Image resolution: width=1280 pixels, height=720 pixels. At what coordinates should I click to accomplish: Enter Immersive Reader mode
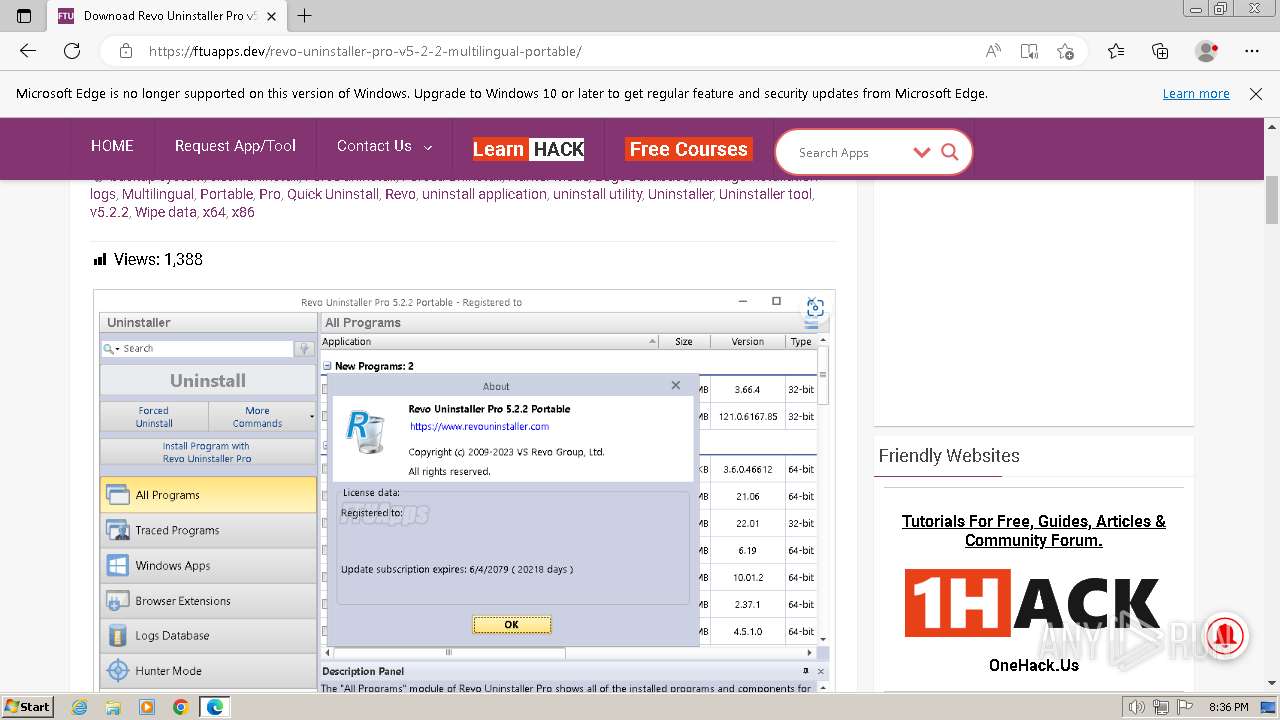(1029, 51)
